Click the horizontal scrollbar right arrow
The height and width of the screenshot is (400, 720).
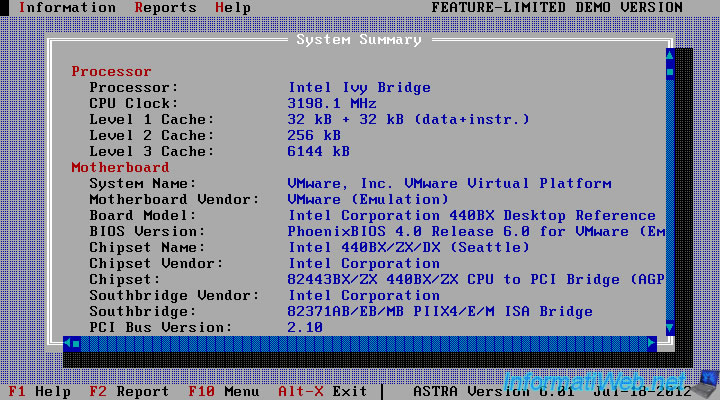652,343
